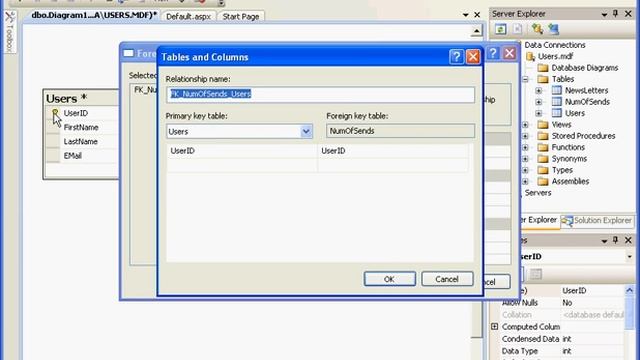The width and height of the screenshot is (640, 360).
Task: Collapse the Tables node
Action: pyautogui.click(x=526, y=79)
